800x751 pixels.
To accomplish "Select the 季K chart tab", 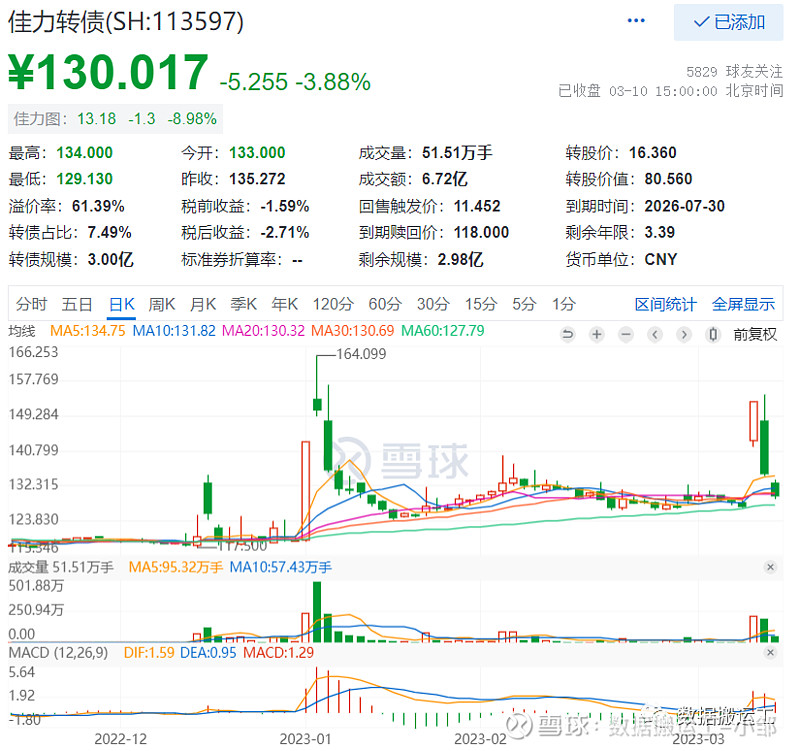I will pyautogui.click(x=243, y=305).
